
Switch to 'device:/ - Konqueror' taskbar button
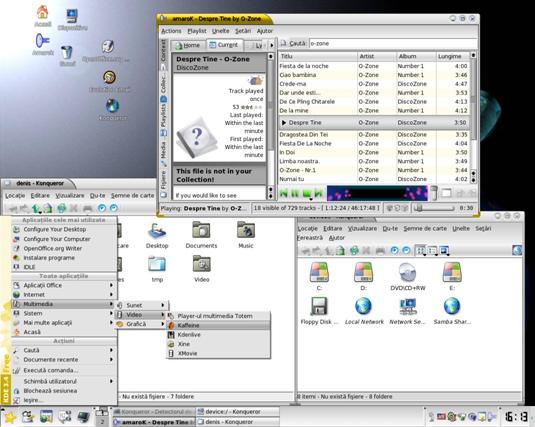[237, 412]
